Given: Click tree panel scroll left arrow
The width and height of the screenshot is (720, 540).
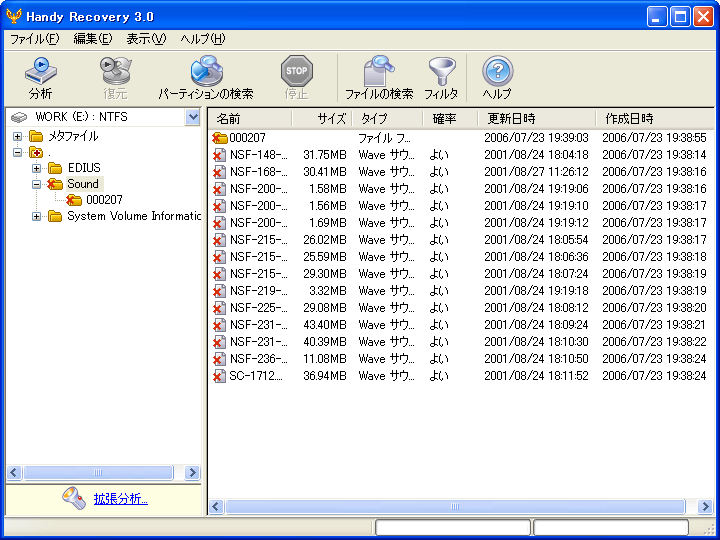Looking at the screenshot, I should [x=14, y=472].
